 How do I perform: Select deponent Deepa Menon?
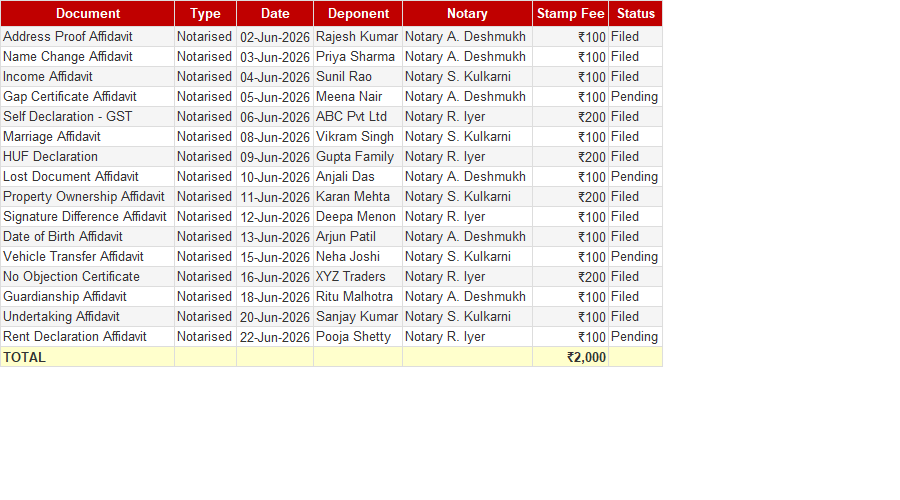tap(358, 217)
